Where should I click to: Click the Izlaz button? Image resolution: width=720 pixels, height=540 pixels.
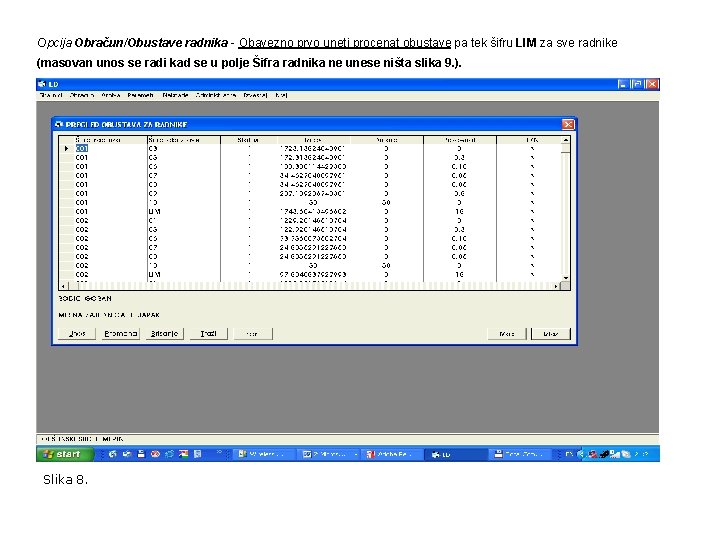[x=551, y=333]
